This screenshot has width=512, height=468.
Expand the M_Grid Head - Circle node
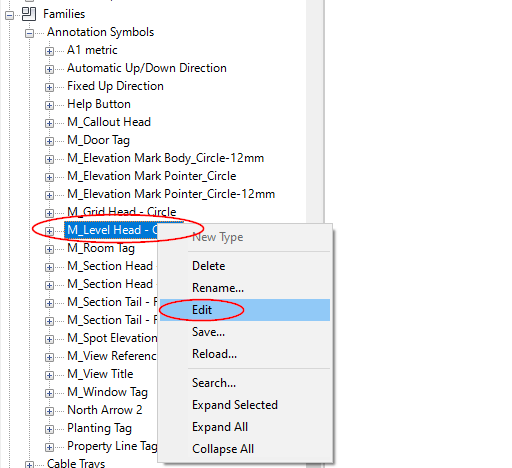[x=49, y=213]
